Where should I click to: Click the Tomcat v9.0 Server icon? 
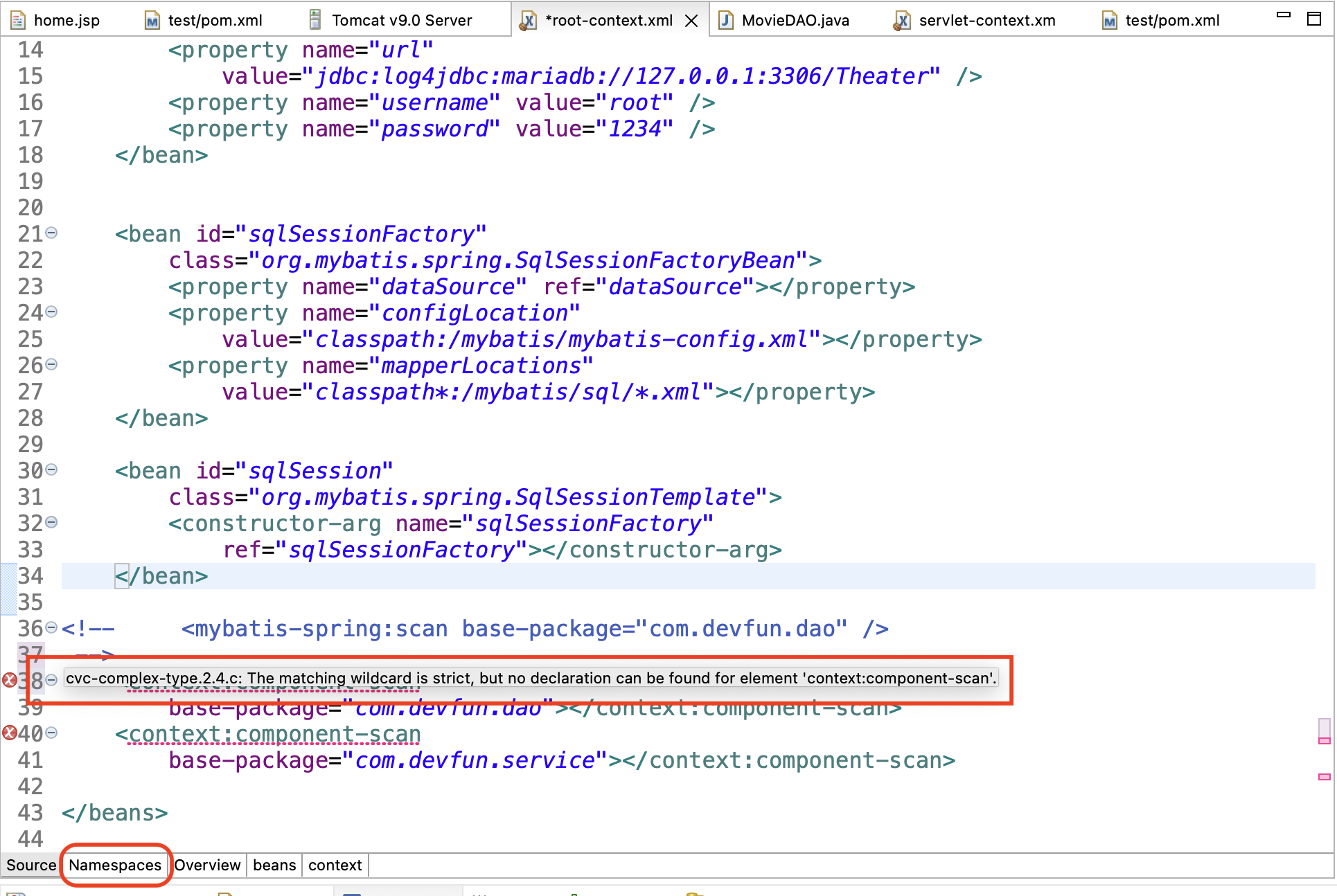point(315,20)
